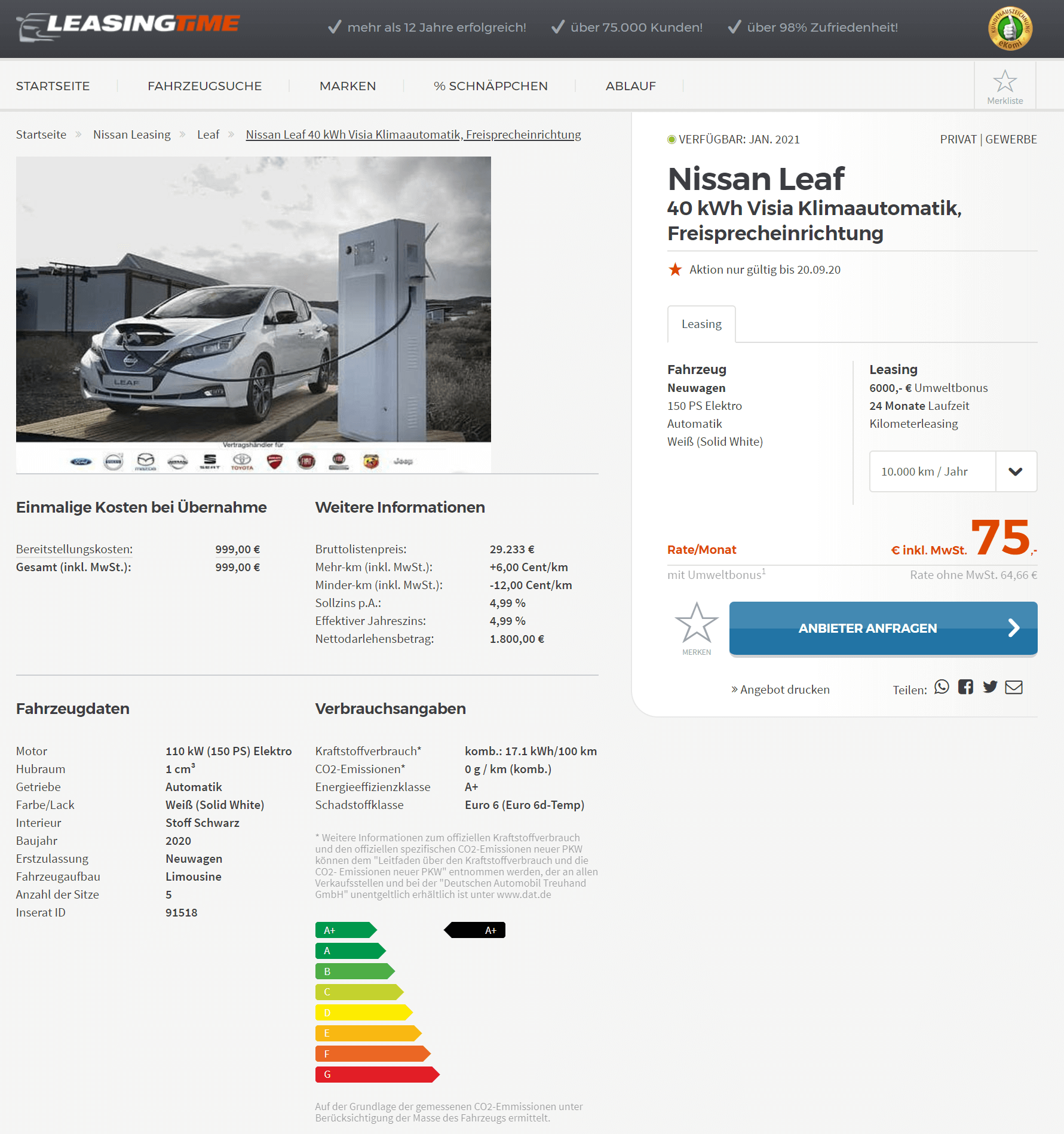Click the orange promotion star icon
Screen dimensions: 1064x1134
(x=675, y=269)
